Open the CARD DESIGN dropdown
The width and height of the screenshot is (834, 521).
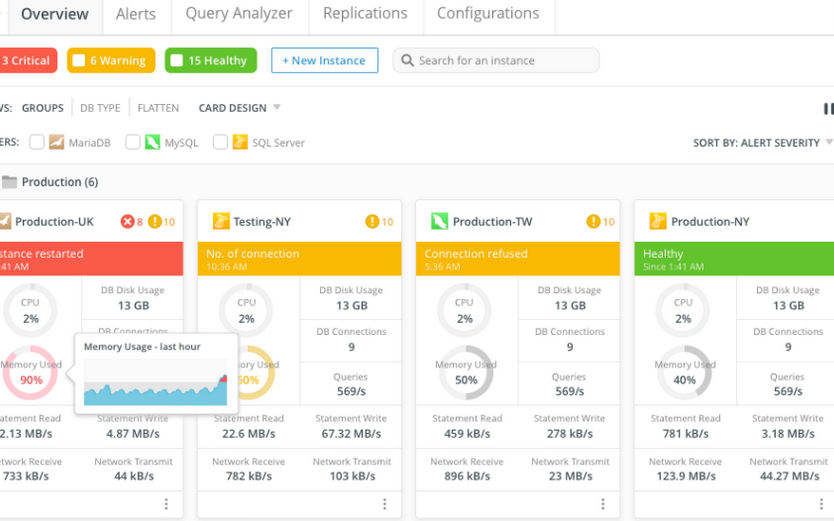(x=239, y=108)
